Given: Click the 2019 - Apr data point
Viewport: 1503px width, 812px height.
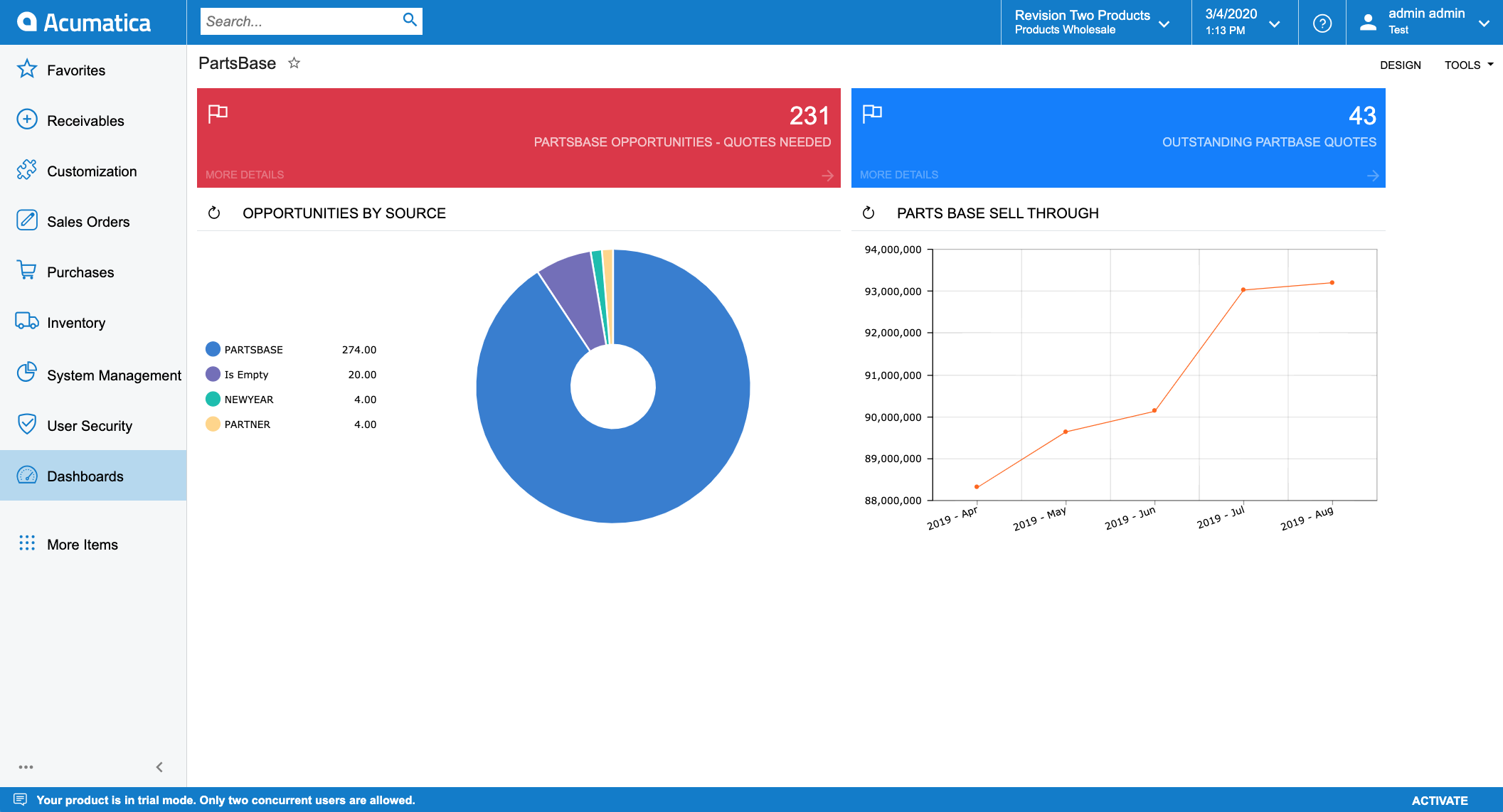Looking at the screenshot, I should coord(977,487).
